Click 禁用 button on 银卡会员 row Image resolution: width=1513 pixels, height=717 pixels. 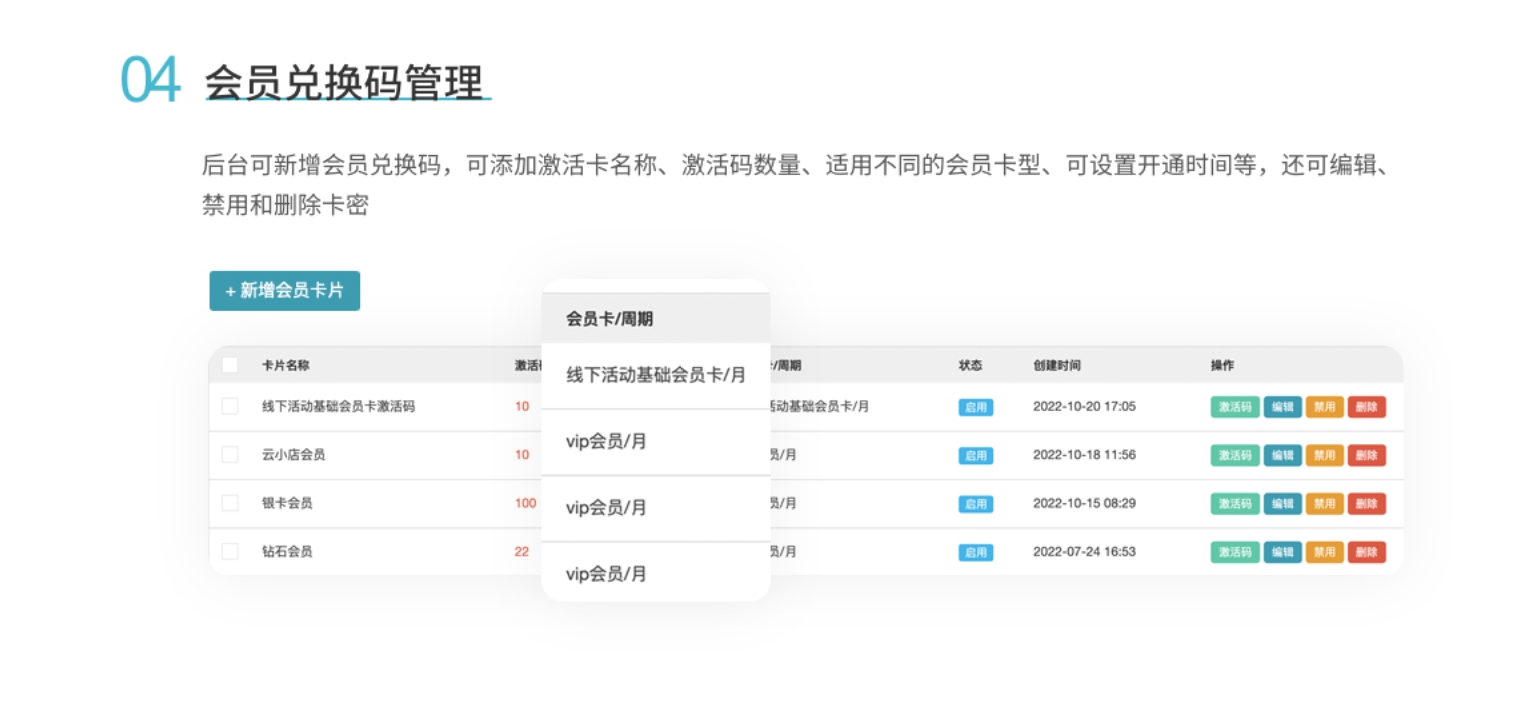click(1324, 504)
